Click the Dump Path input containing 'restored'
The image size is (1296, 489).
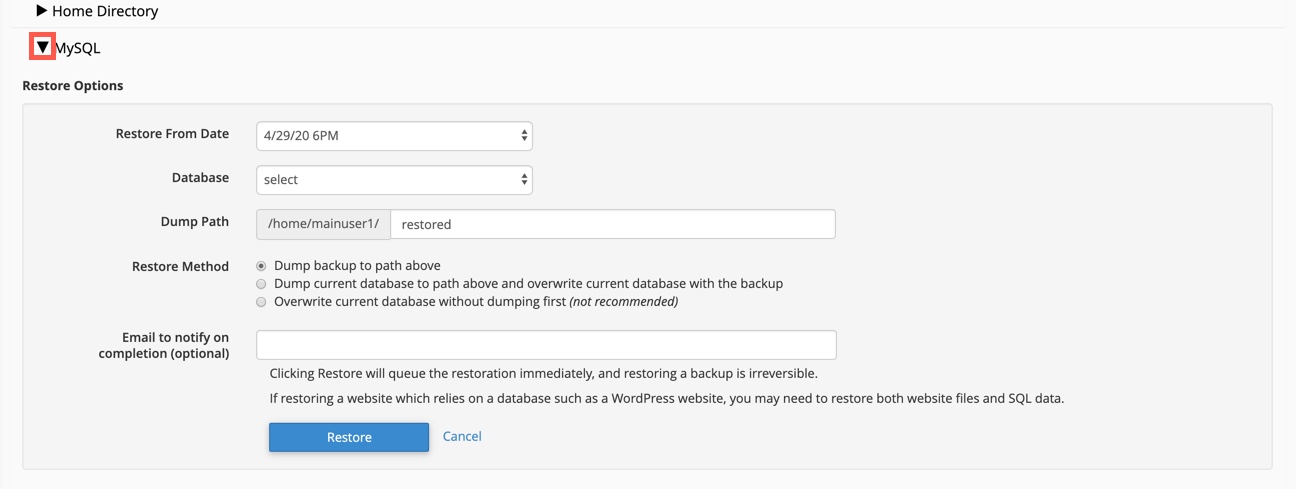(612, 224)
